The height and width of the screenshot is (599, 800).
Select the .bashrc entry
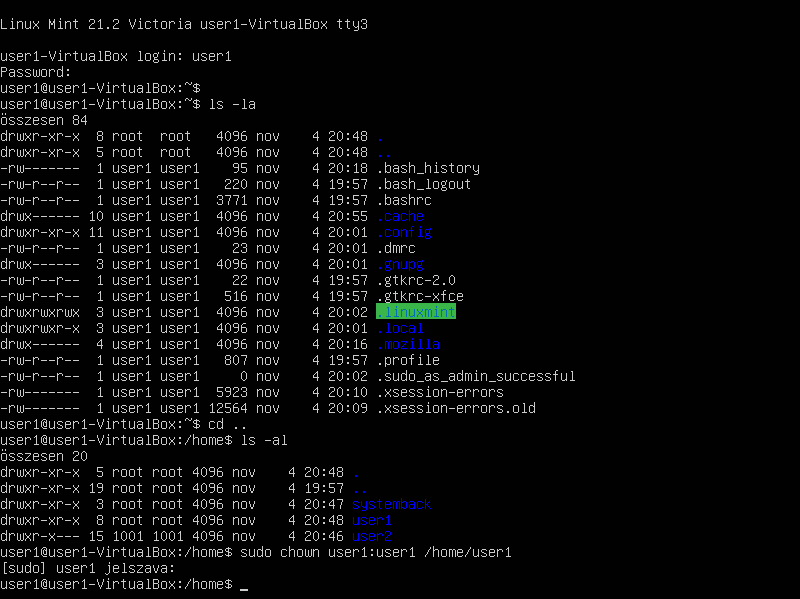[x=404, y=200]
